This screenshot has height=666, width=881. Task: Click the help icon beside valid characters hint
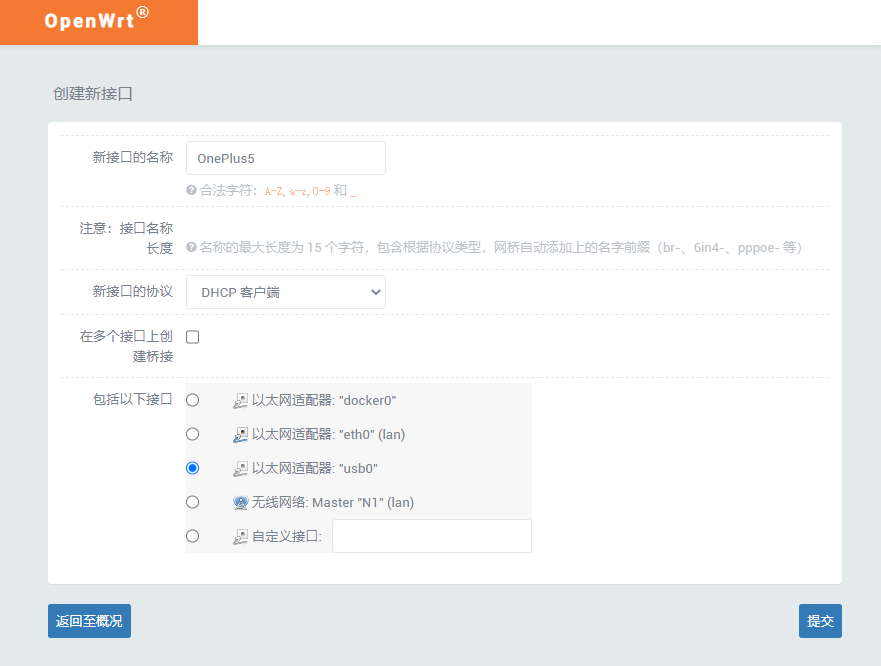[191, 191]
